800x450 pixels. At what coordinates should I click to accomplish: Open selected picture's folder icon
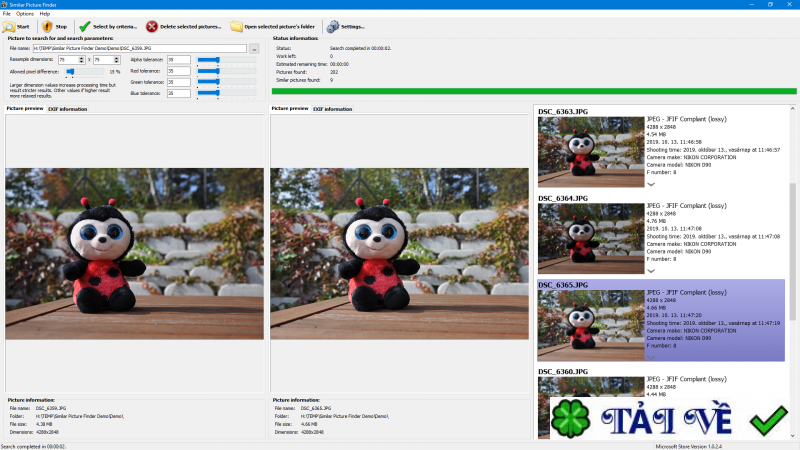pyautogui.click(x=236, y=26)
